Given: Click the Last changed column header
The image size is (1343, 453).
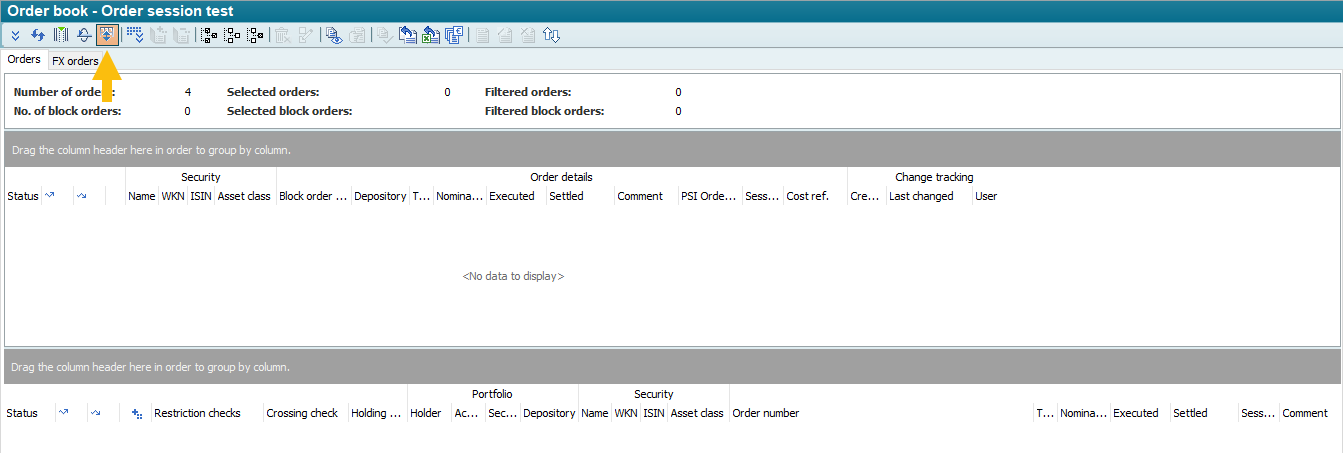Looking at the screenshot, I should 921,196.
